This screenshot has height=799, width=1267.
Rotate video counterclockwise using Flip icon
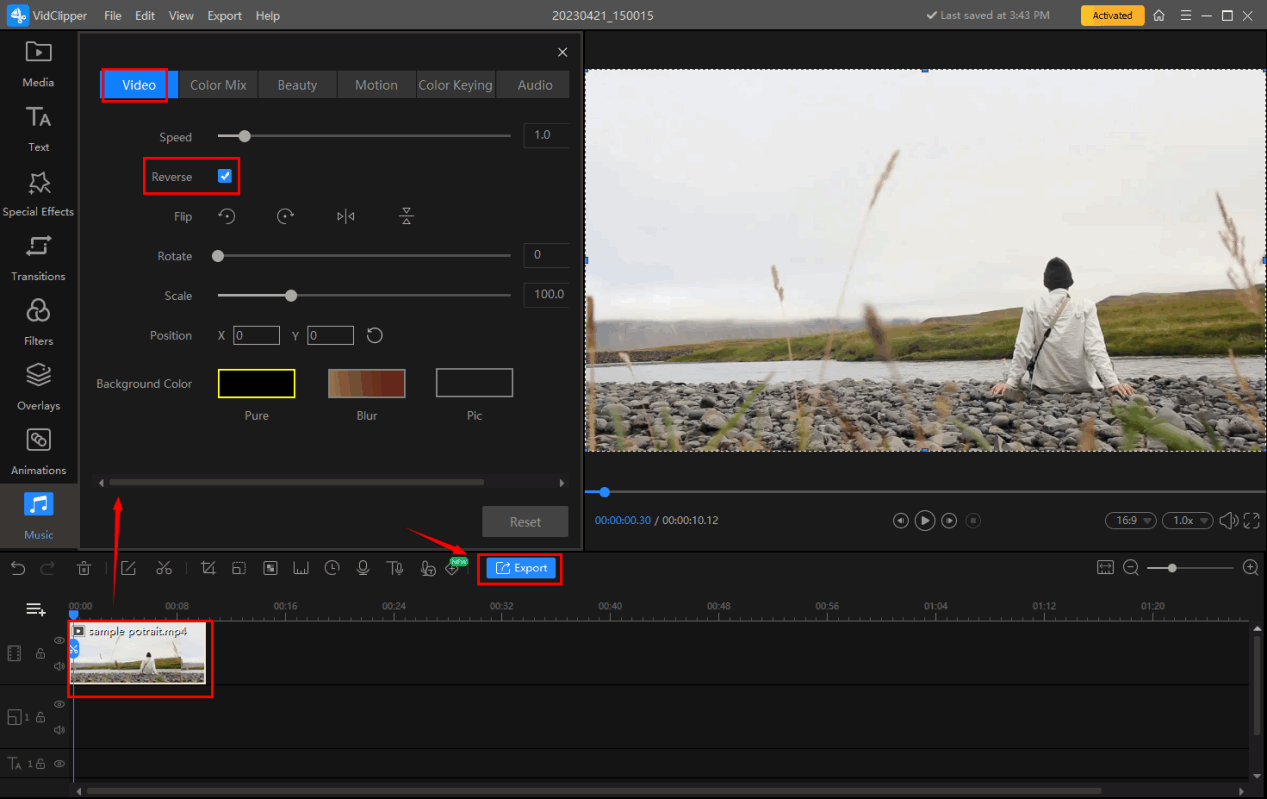tap(227, 216)
